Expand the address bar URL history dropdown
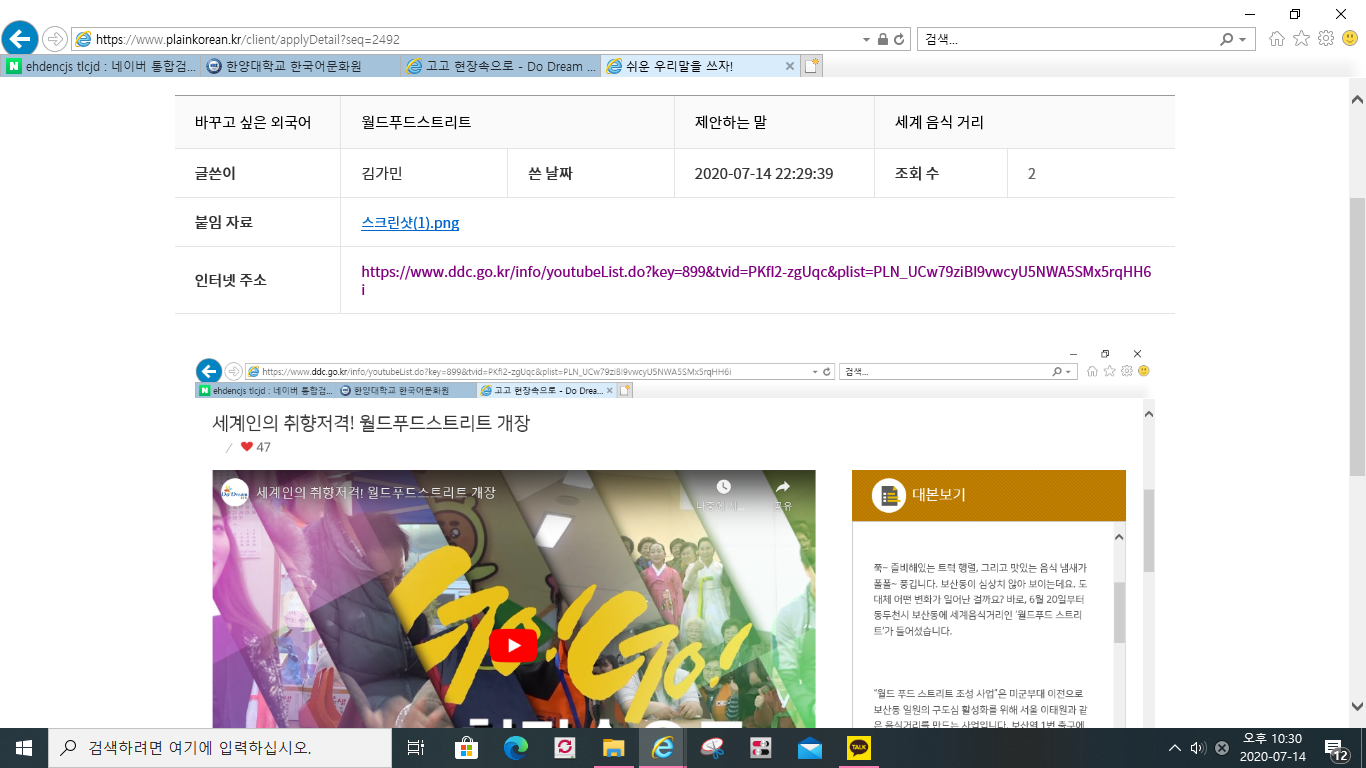 [866, 40]
